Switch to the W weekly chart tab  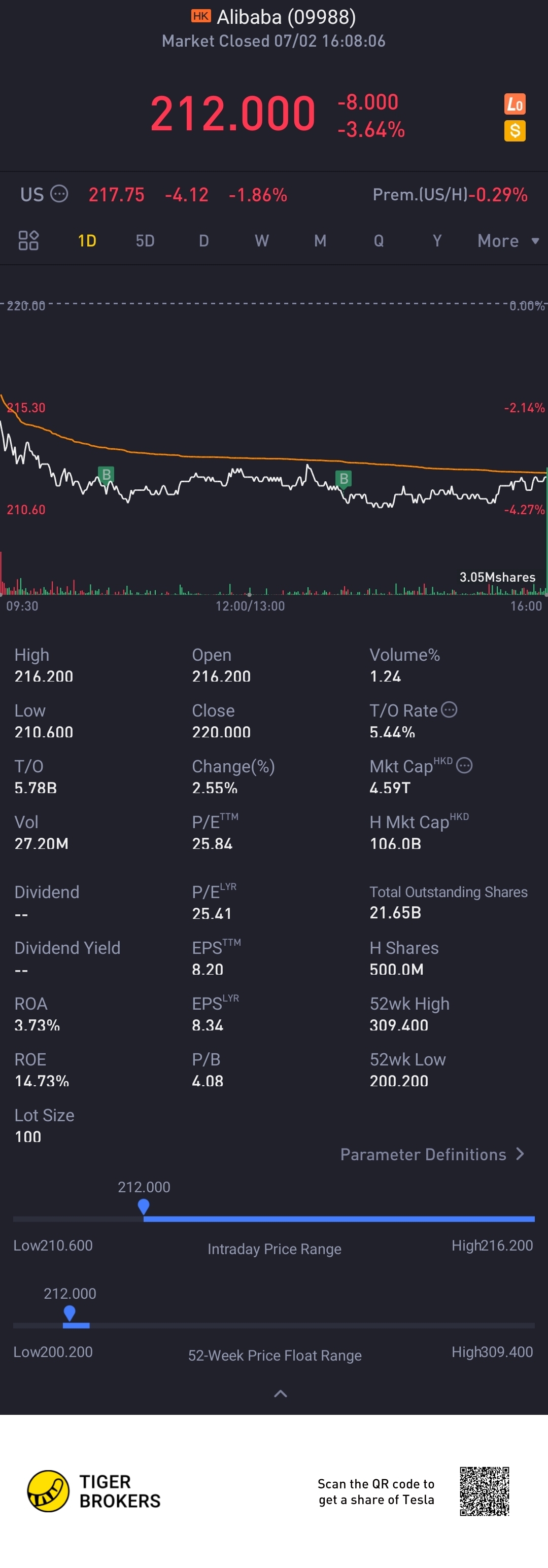click(x=262, y=241)
